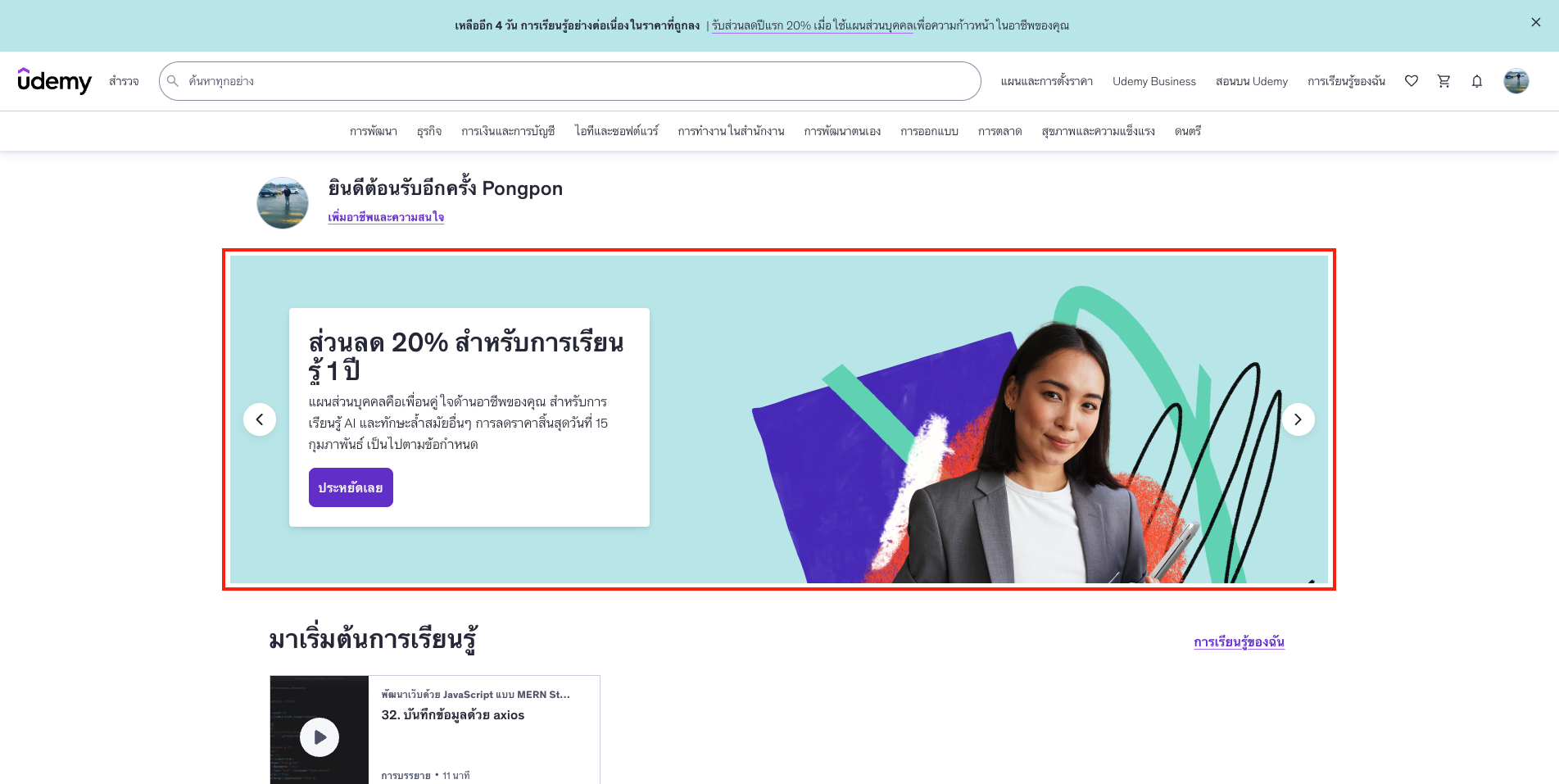
Task: Open the ดนตรี category
Action: [x=1187, y=131]
